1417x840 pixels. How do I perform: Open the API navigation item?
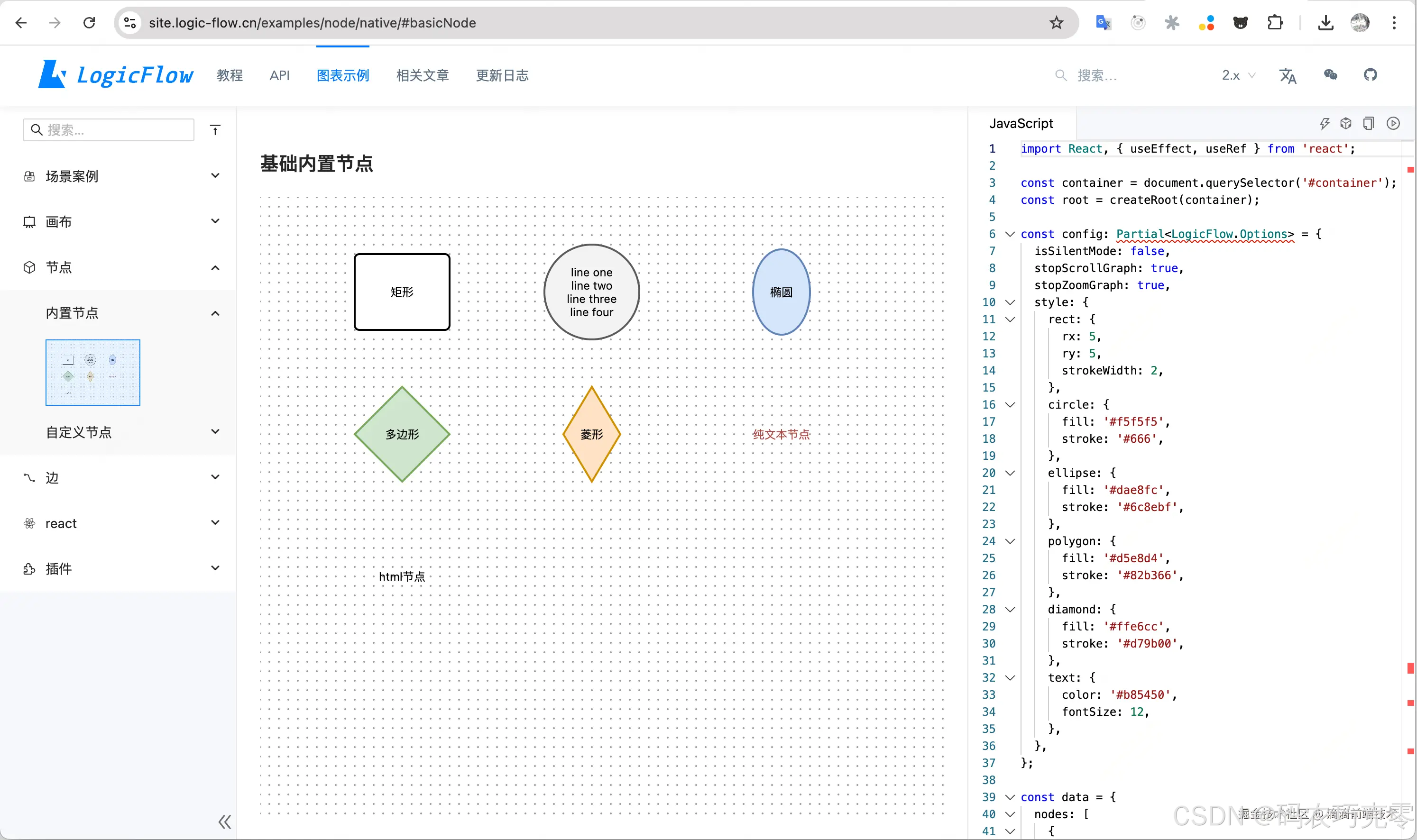click(x=280, y=75)
